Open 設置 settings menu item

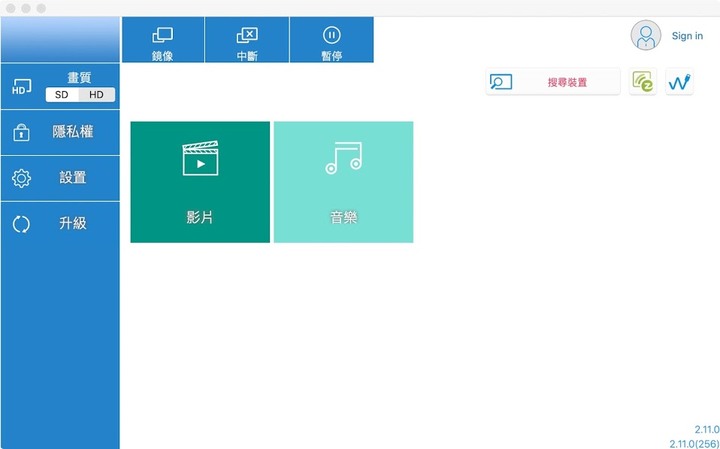pos(60,178)
